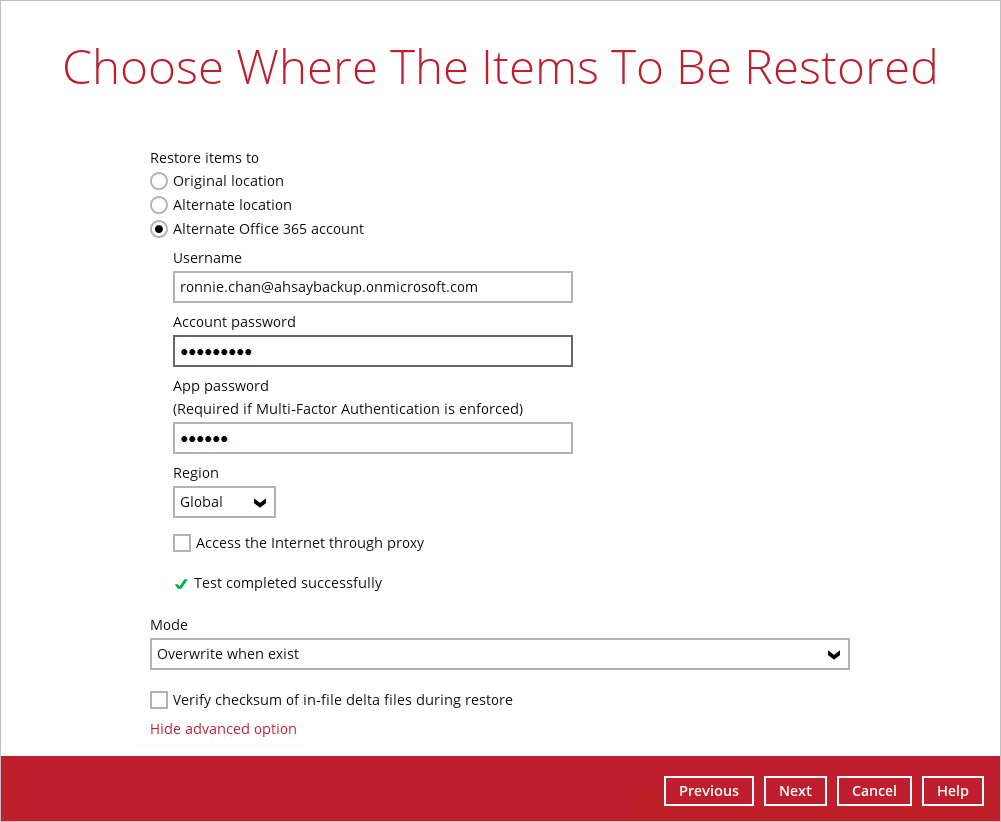The width and height of the screenshot is (1001, 822).
Task: Click the Mode label
Action: [169, 625]
